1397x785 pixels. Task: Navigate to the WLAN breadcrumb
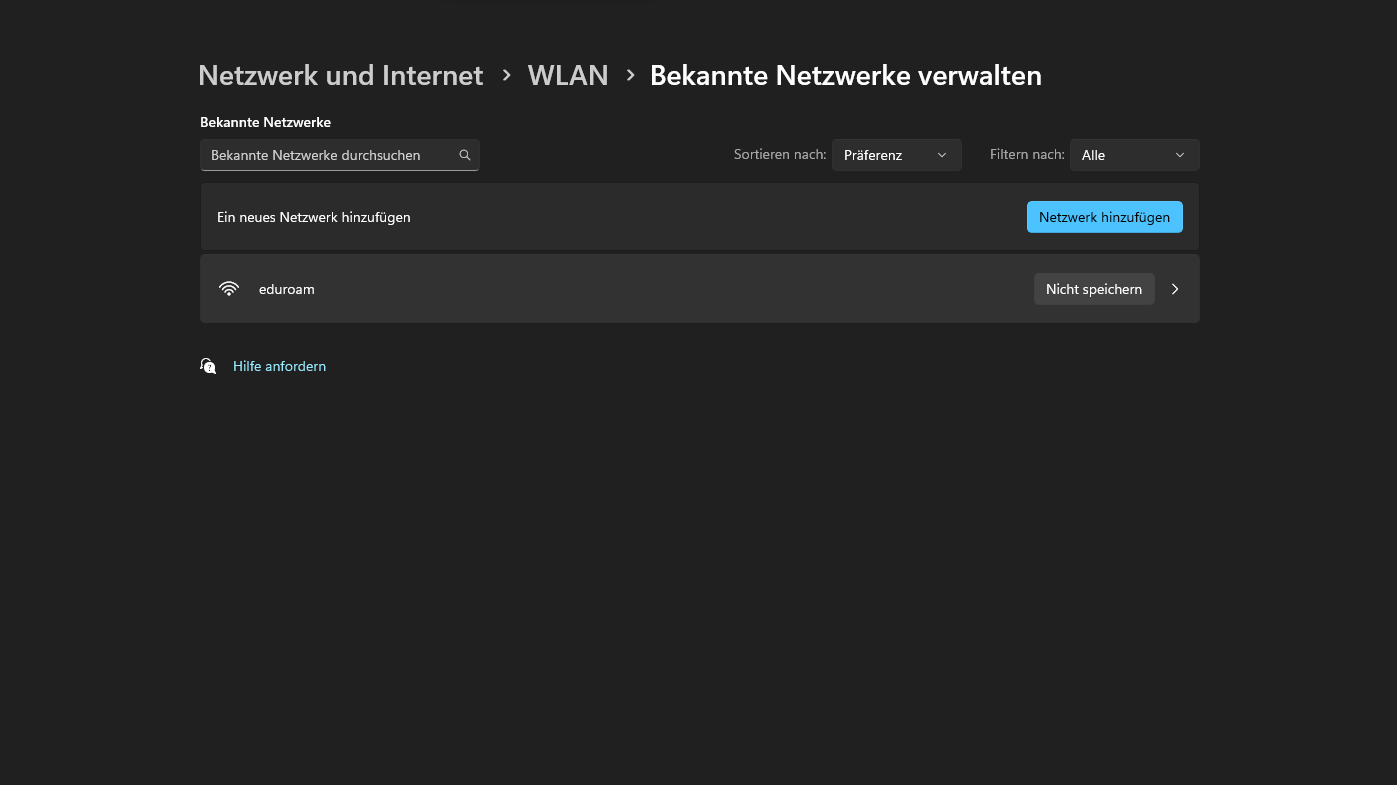click(x=568, y=76)
